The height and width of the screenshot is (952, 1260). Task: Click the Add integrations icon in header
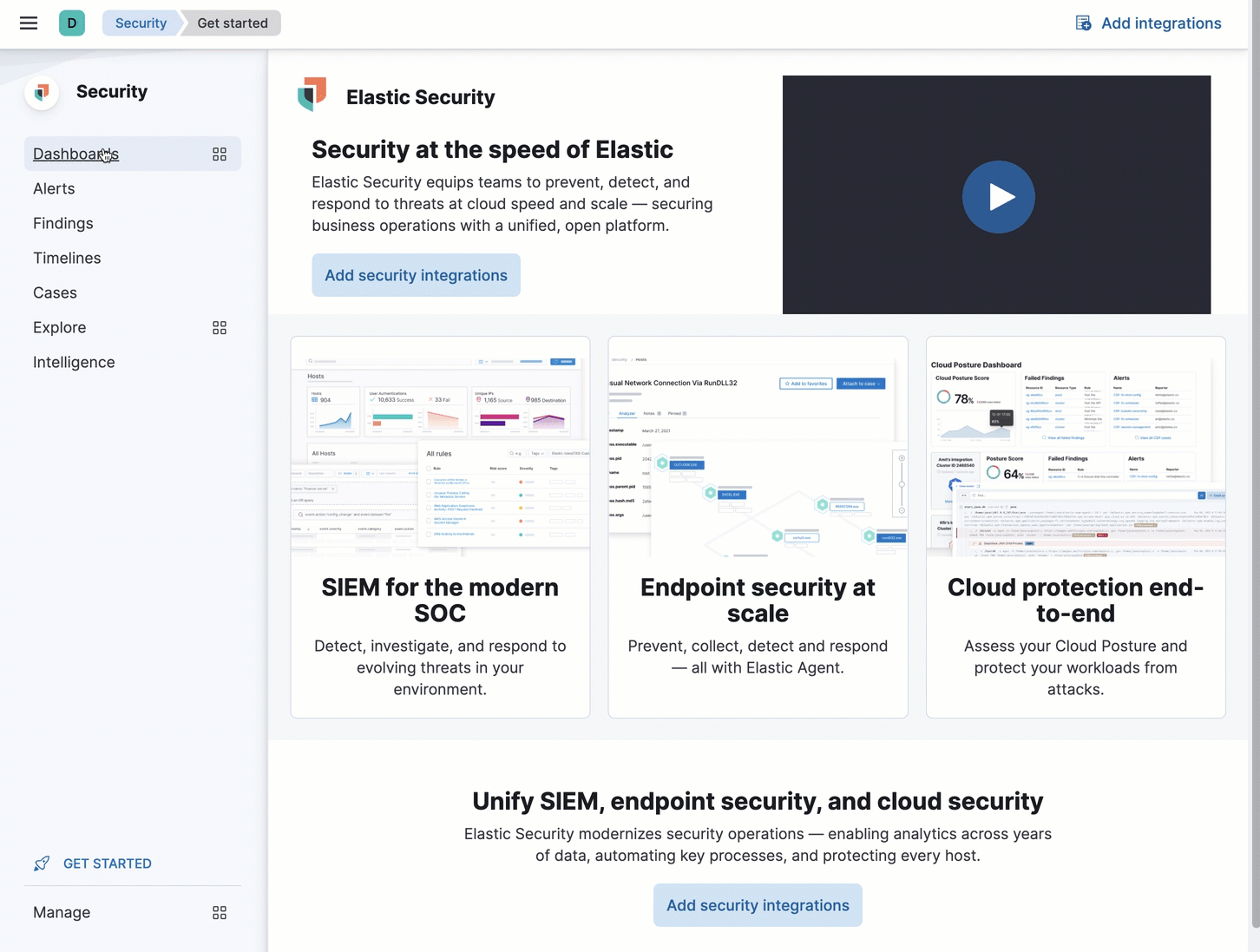click(1084, 23)
